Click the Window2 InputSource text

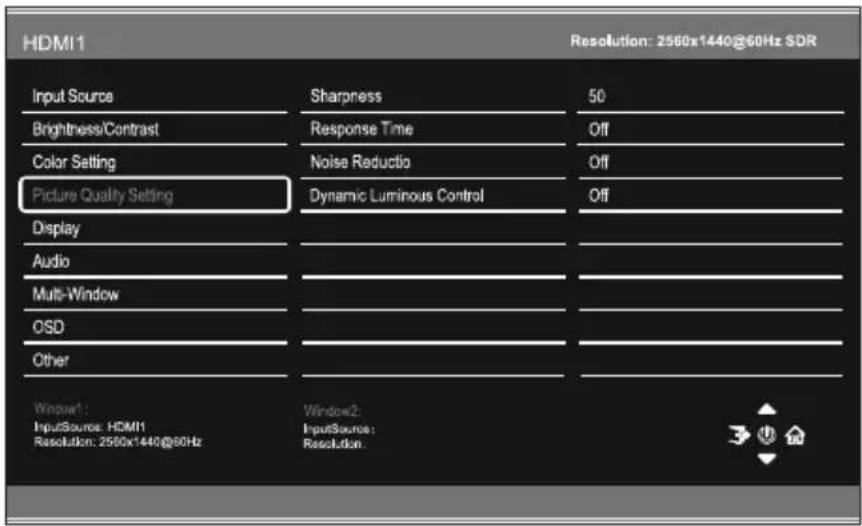click(x=339, y=429)
